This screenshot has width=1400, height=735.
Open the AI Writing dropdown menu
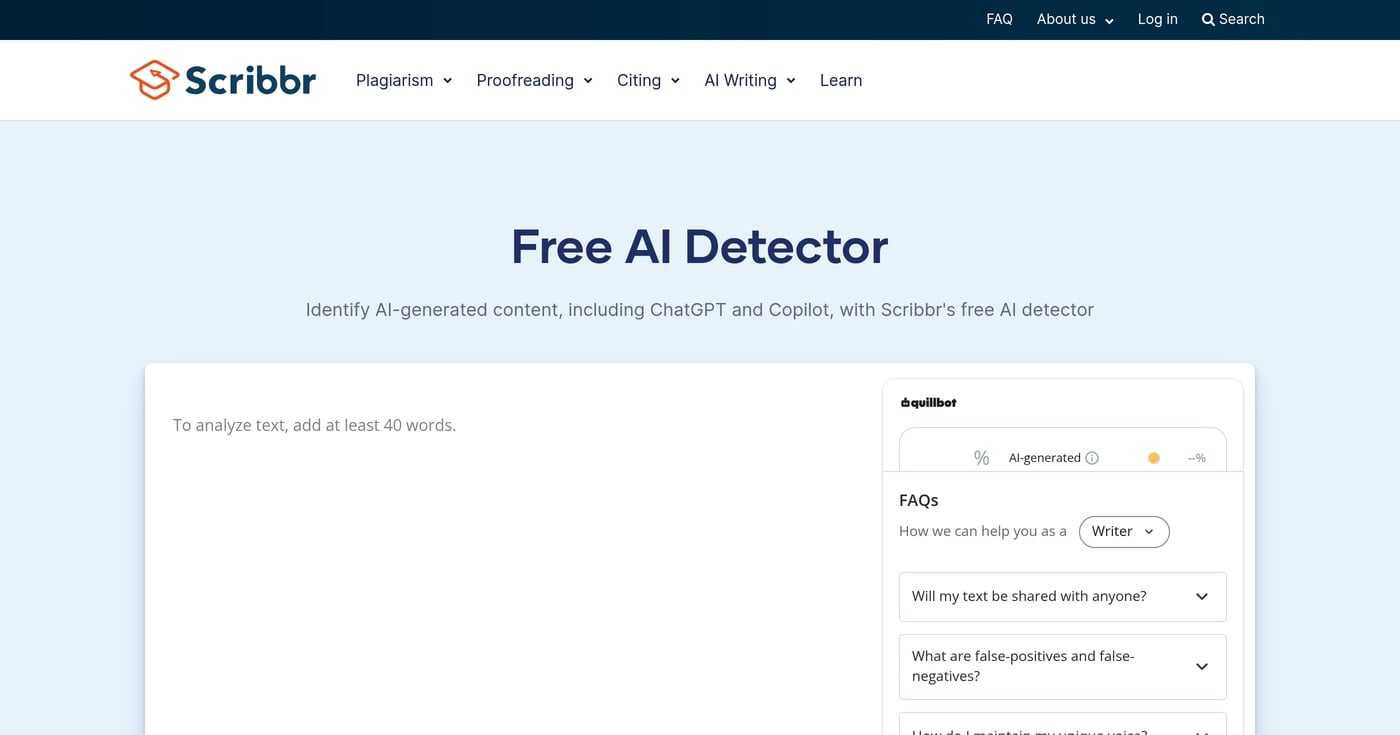(750, 80)
